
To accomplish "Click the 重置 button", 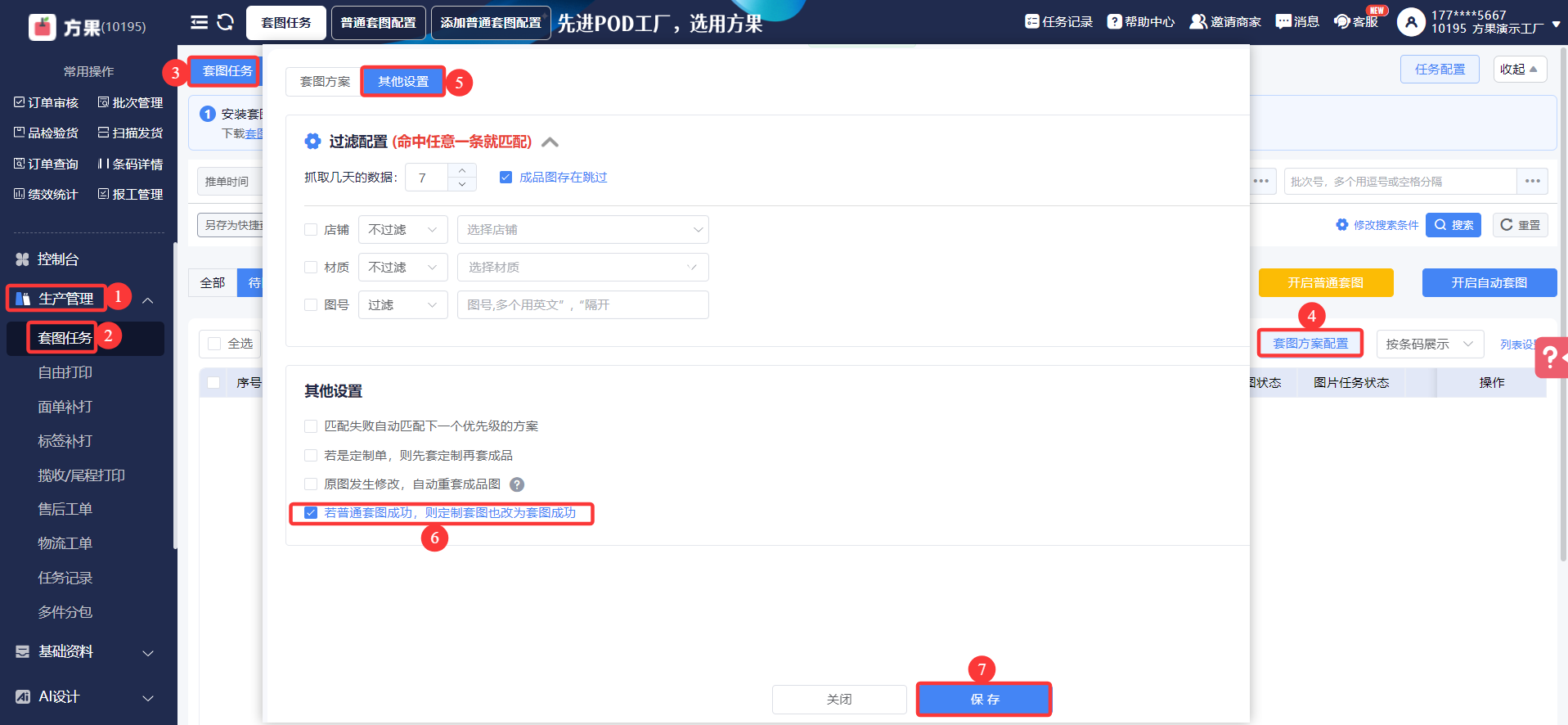I will (x=1521, y=225).
